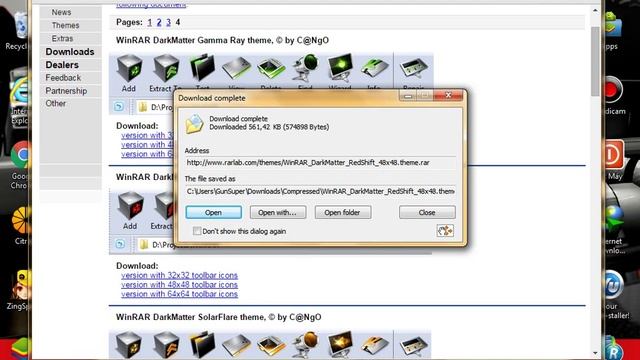The height and width of the screenshot is (360, 640).
Task: Close the Download complete dialog
Action: pos(427,212)
